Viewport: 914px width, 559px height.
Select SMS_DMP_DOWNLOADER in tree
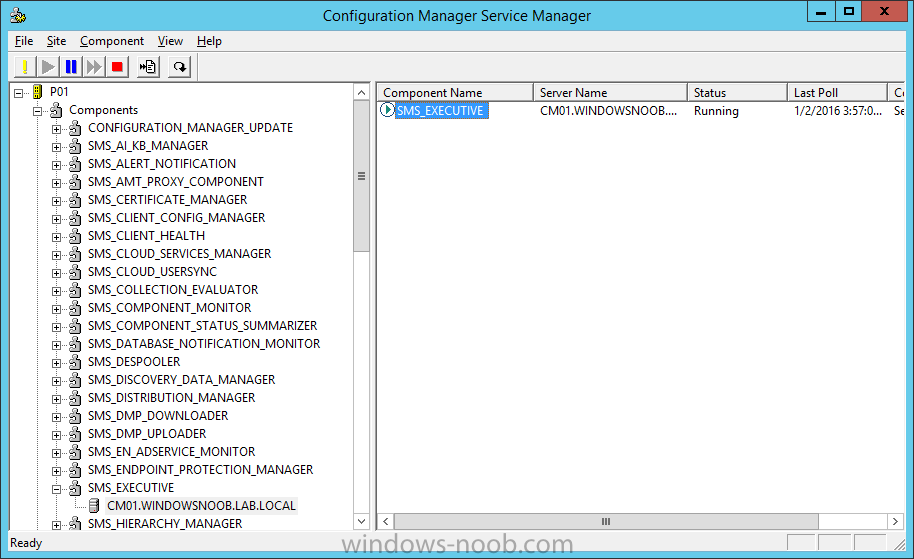coord(158,416)
